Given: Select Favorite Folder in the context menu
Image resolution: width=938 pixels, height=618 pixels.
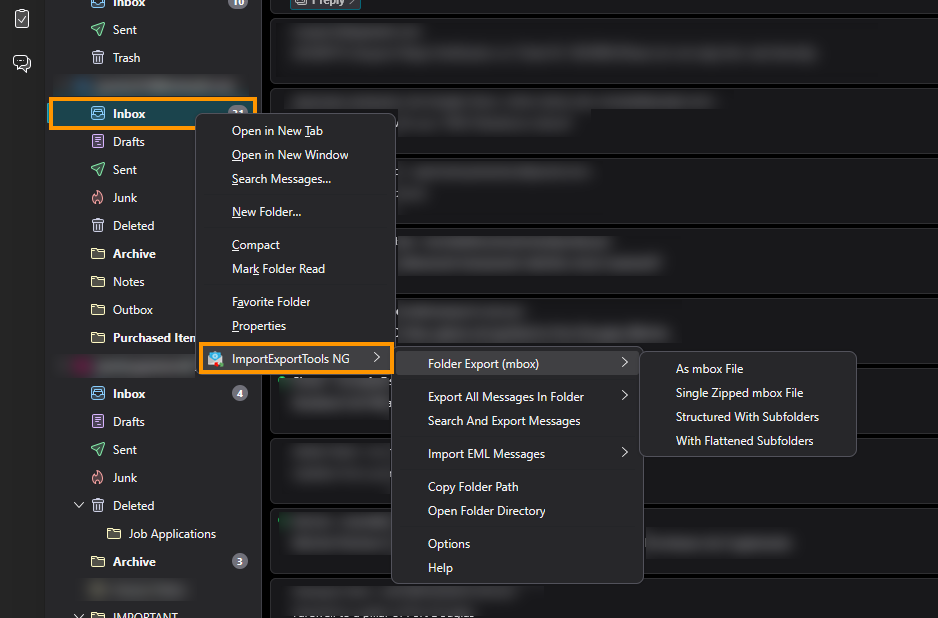Looking at the screenshot, I should [271, 302].
